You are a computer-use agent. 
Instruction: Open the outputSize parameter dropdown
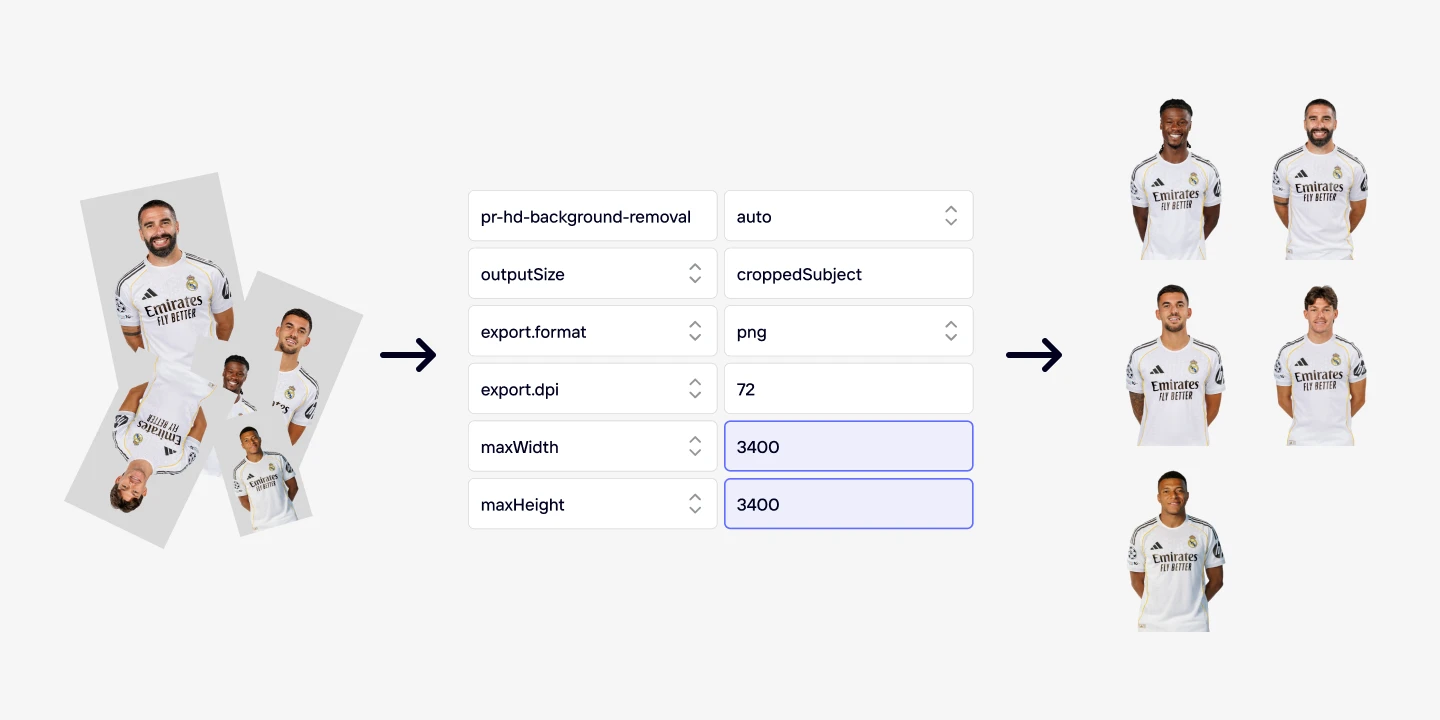pos(694,274)
